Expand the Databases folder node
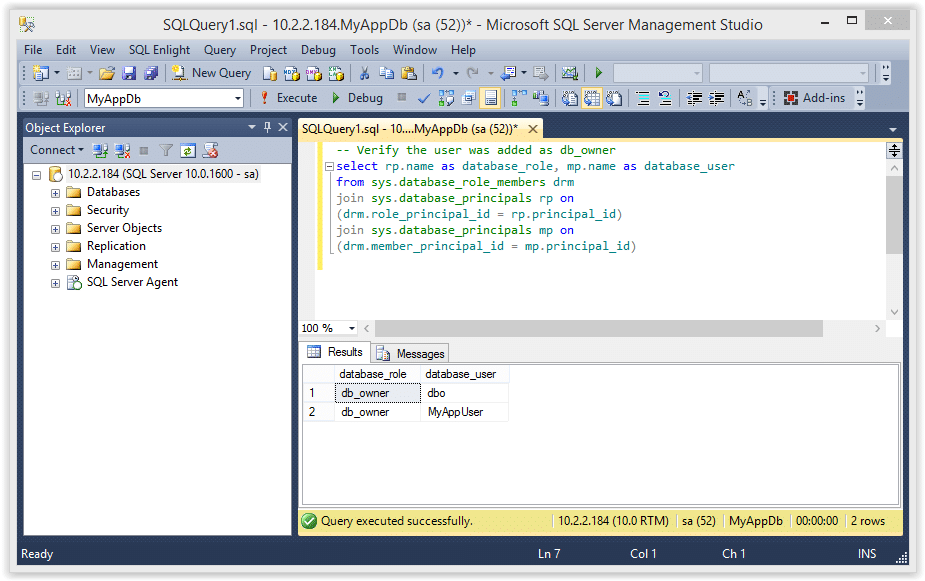The image size is (925, 581). click(x=55, y=193)
